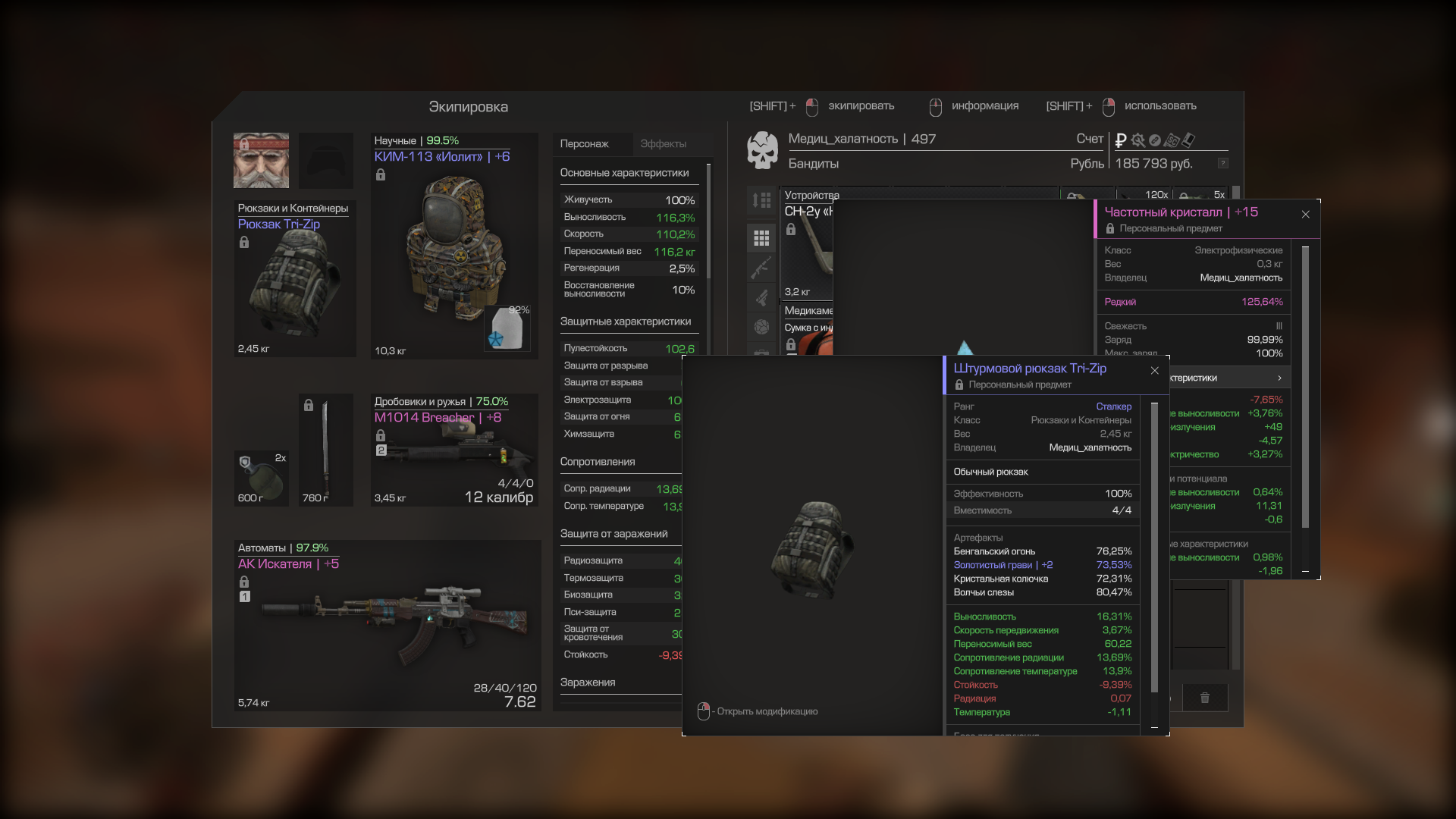Select the M1014 Breacher shotgun slot

[454, 450]
